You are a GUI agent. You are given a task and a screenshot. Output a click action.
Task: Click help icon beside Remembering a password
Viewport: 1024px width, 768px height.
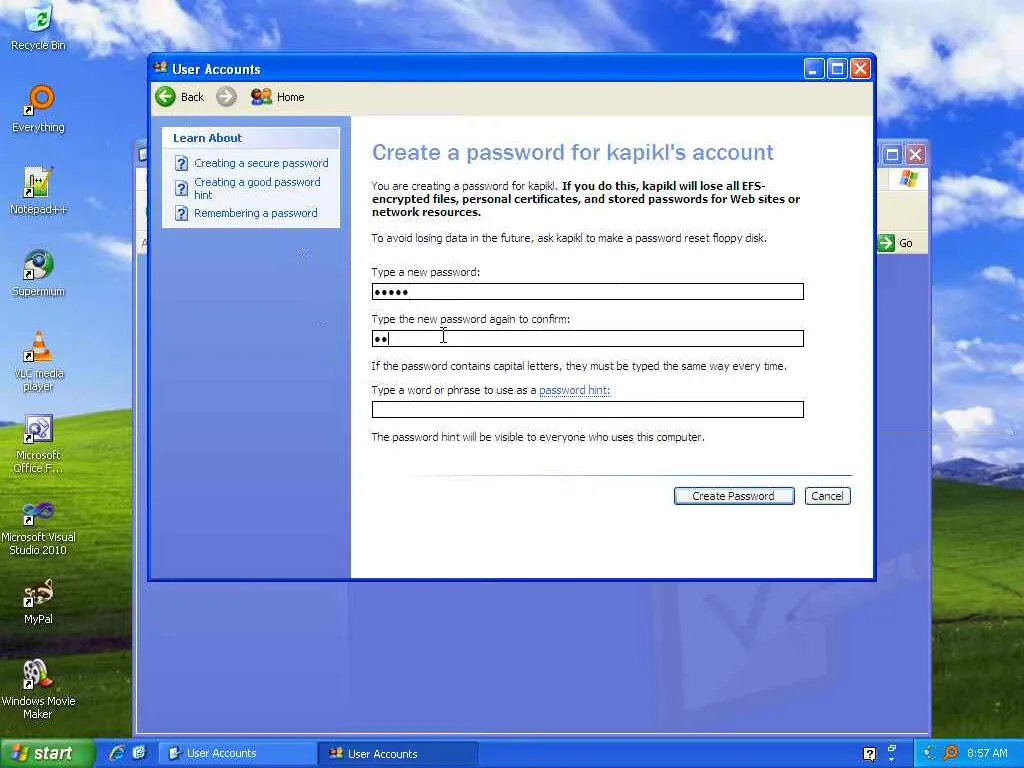182,214
